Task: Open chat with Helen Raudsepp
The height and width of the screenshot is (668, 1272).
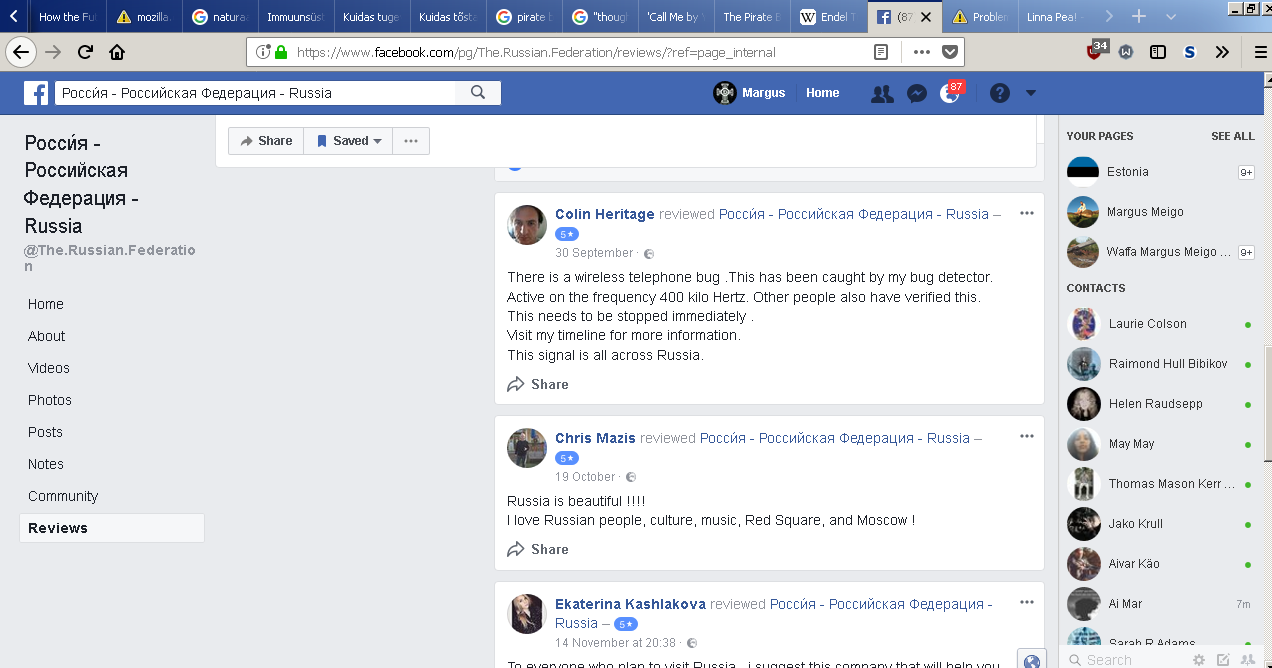Action: pos(1160,404)
